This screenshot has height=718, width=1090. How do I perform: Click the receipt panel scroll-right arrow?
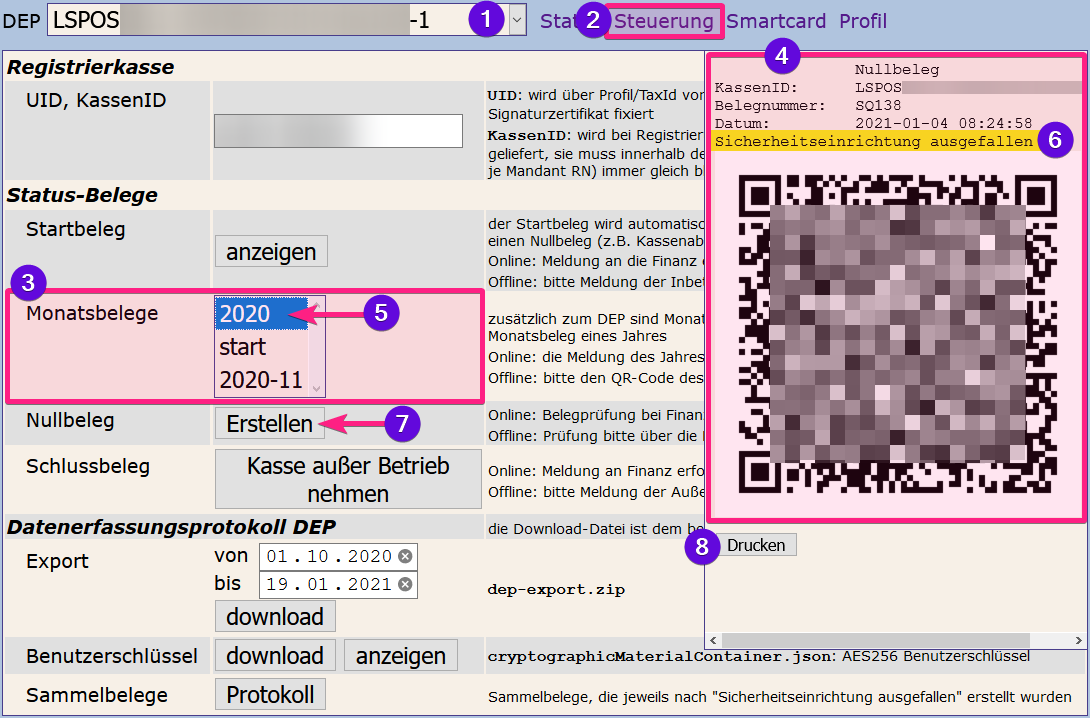click(x=1078, y=640)
